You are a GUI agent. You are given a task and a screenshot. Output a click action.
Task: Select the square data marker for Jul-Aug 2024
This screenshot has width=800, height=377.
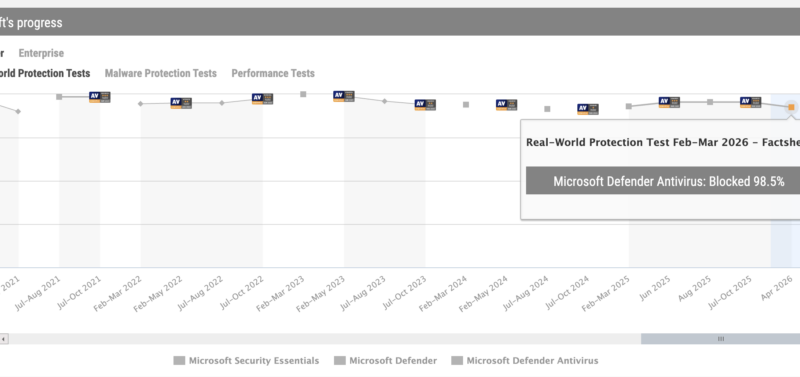[x=547, y=109]
